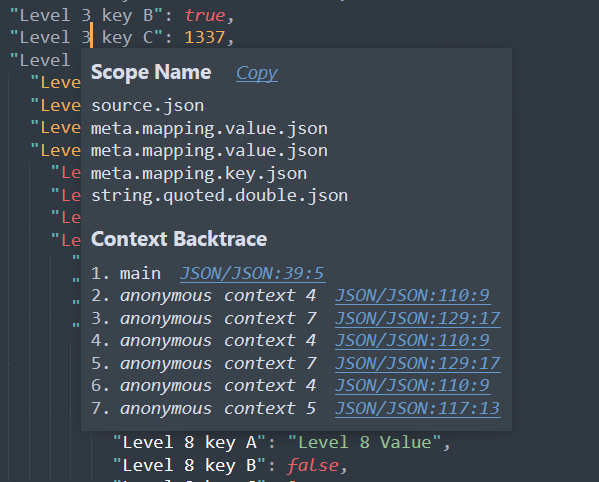Click the Scope Name heading
The image size is (599, 482).
click(x=151, y=73)
